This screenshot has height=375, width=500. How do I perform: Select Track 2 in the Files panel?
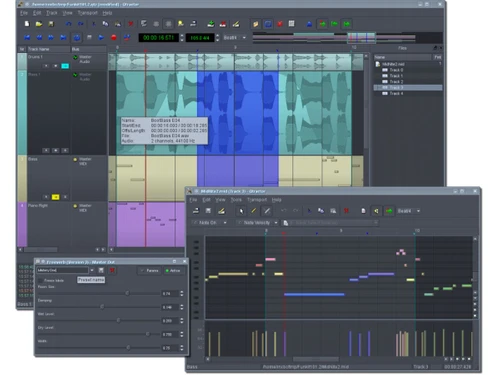(x=396, y=82)
